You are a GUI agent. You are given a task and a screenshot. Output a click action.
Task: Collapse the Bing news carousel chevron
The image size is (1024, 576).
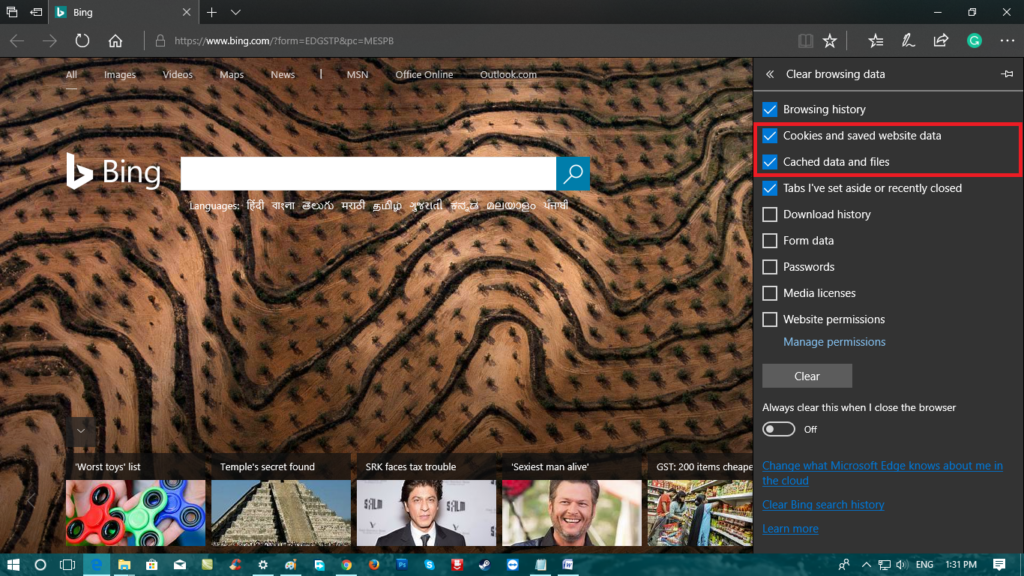(x=81, y=430)
